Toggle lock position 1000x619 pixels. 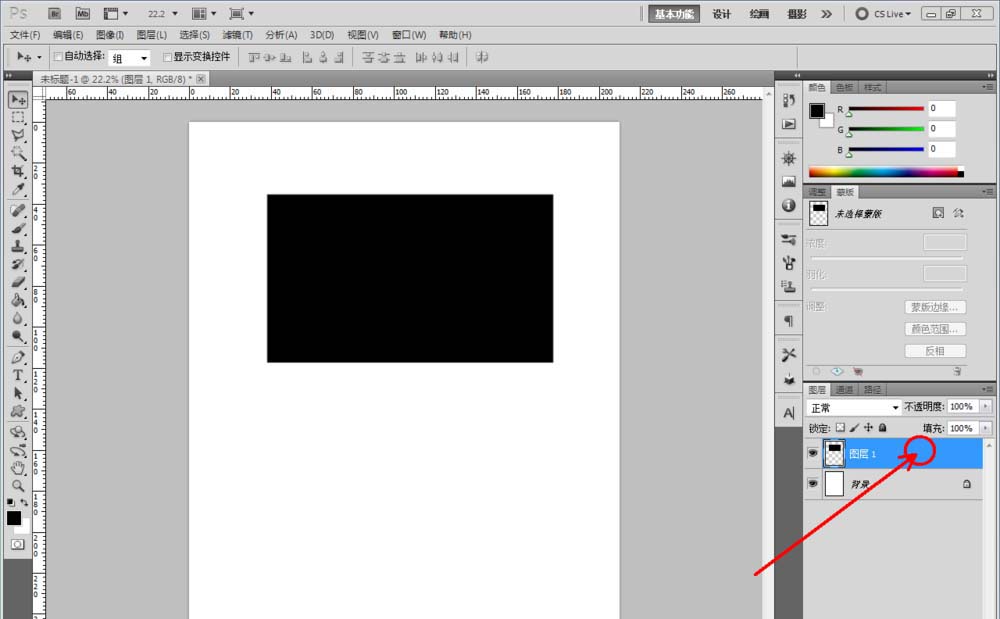(869, 428)
